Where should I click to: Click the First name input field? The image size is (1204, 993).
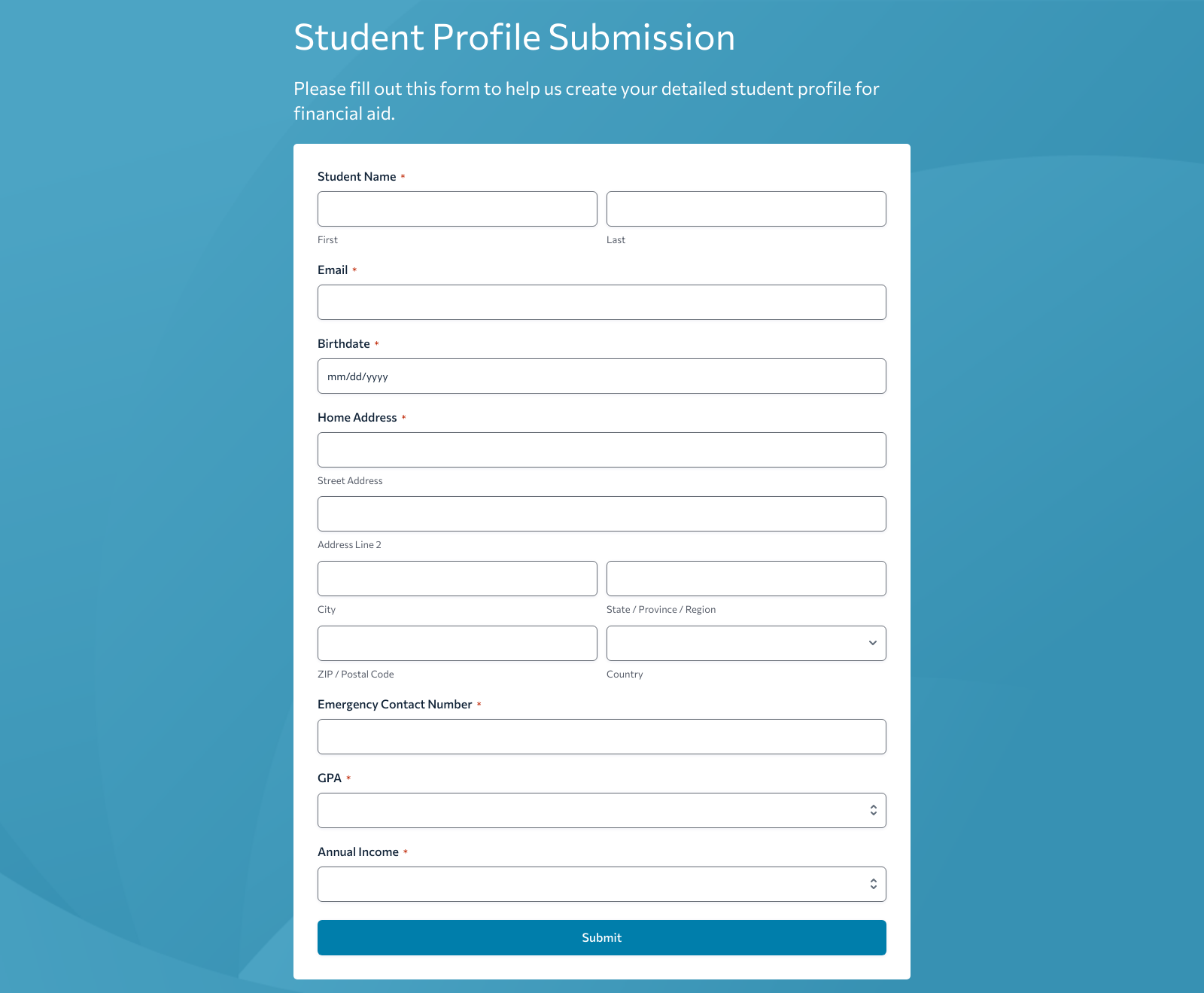[457, 209]
